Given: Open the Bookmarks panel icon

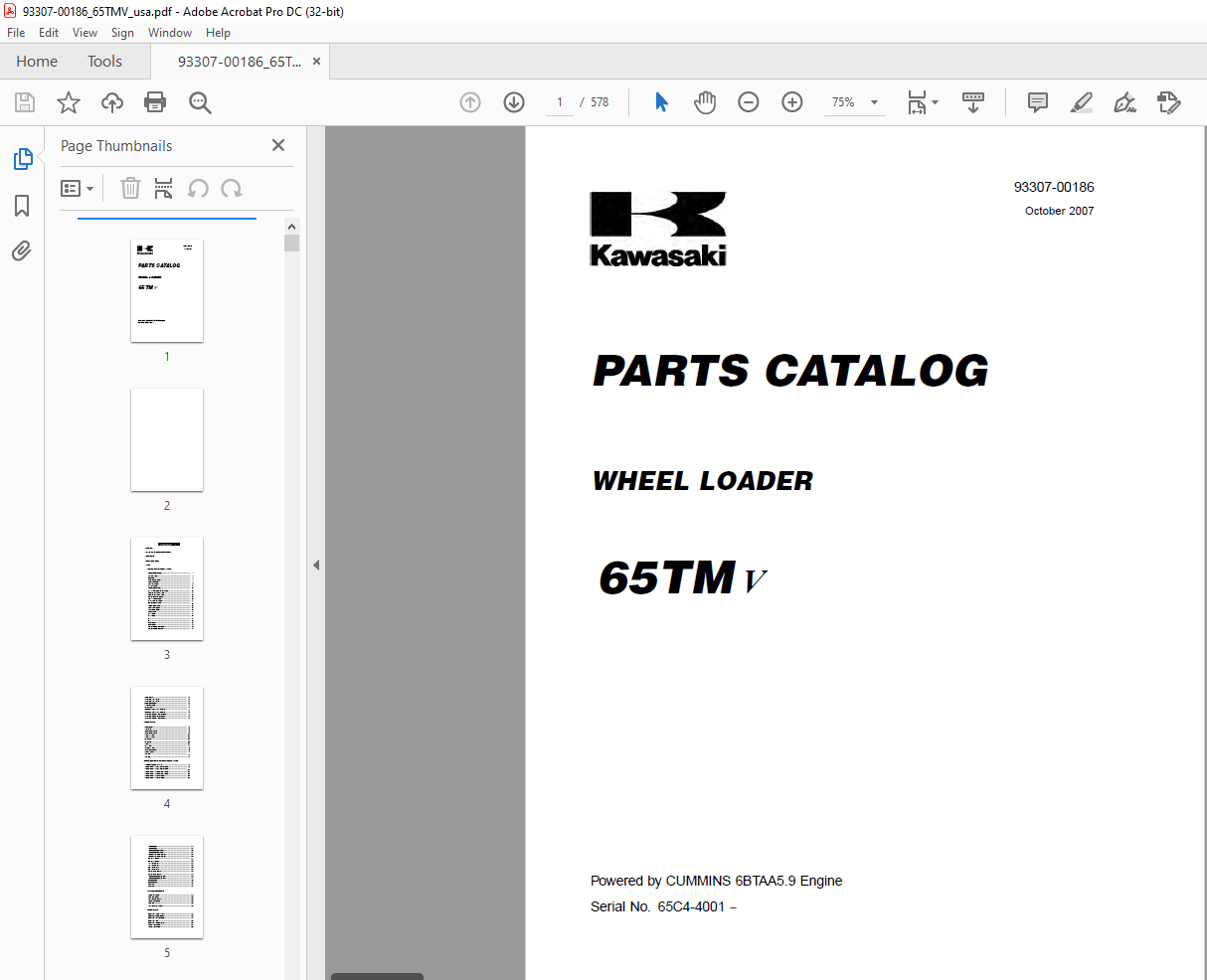Looking at the screenshot, I should (22, 206).
